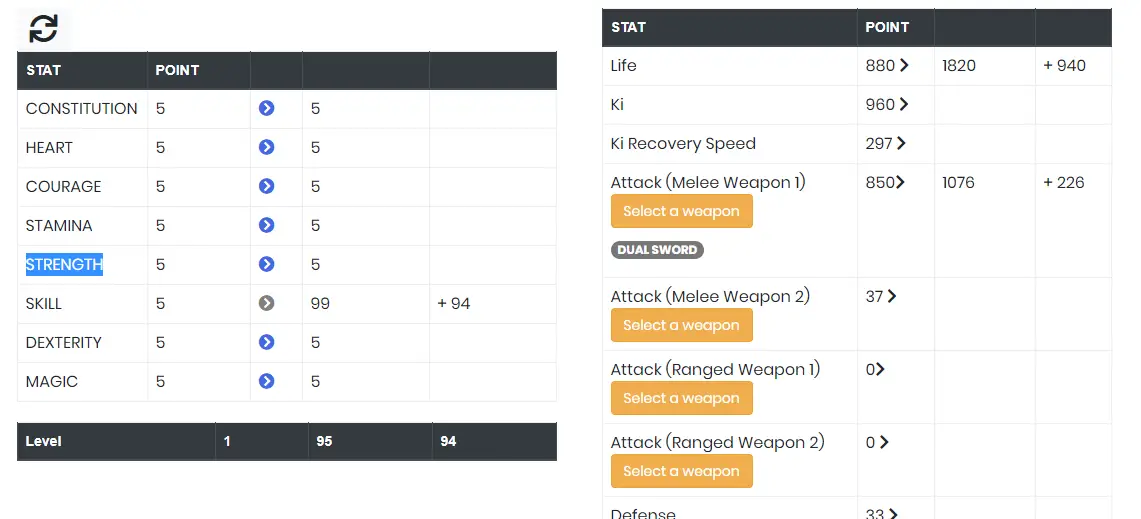Click the blue arrow next to CONSTITUTION
This screenshot has height=519, width=1141.
point(266,108)
